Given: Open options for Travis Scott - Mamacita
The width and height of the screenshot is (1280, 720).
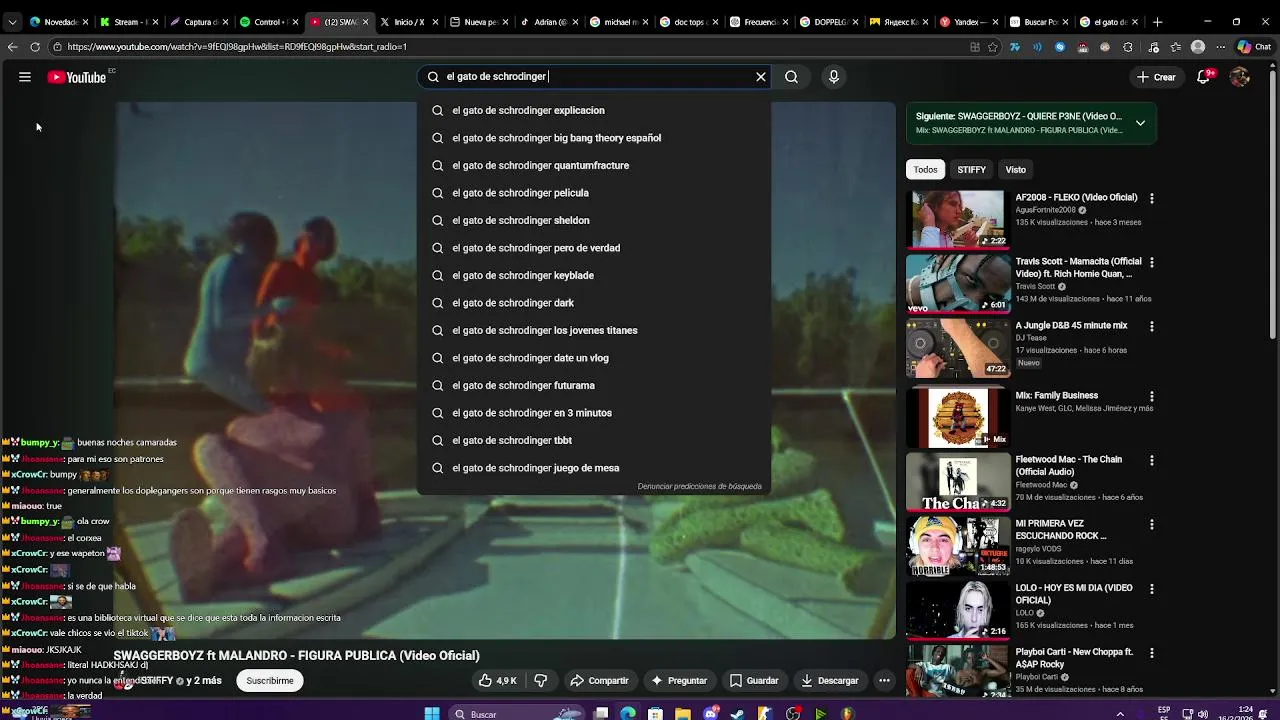Looking at the screenshot, I should [1151, 262].
